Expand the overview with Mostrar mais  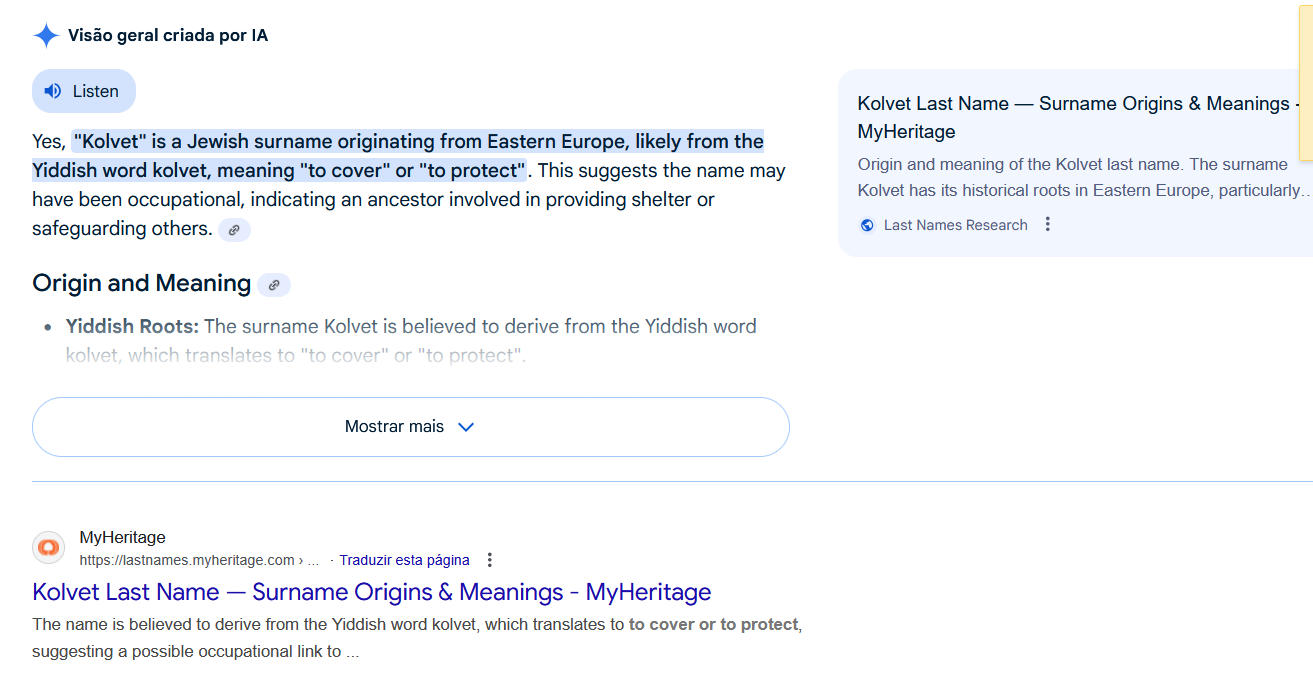pyautogui.click(x=411, y=427)
